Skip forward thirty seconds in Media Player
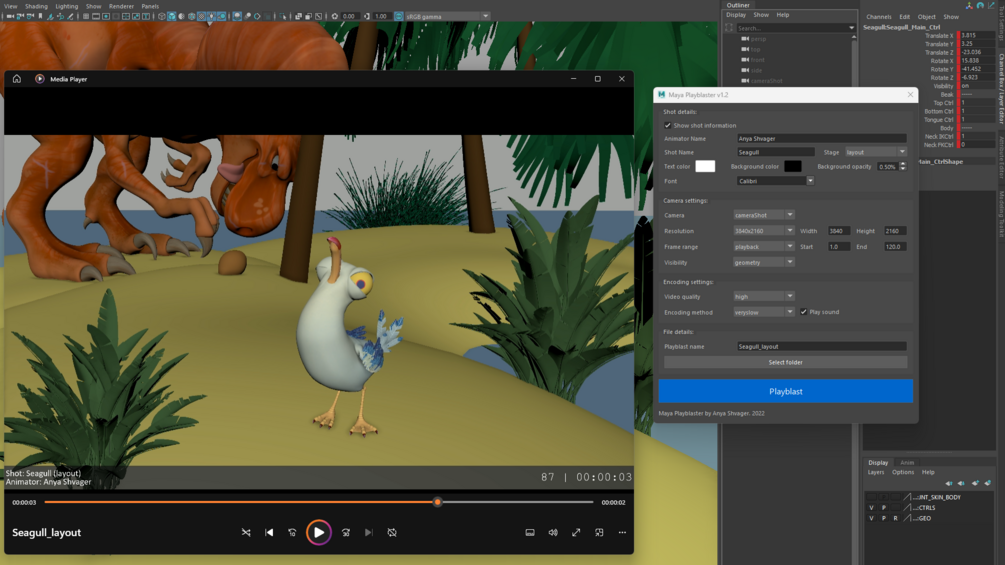 (x=346, y=532)
